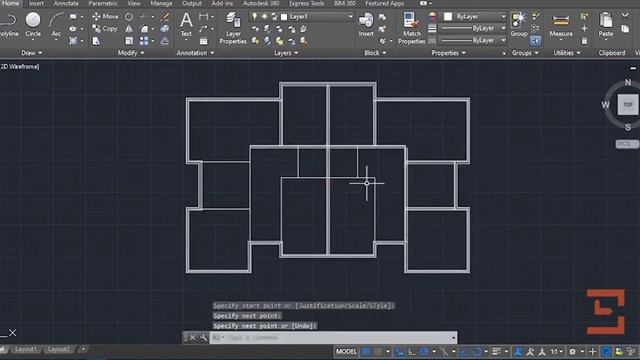Switch to the View ribbon tab
This screenshot has height=360, width=640.
coord(134,3)
